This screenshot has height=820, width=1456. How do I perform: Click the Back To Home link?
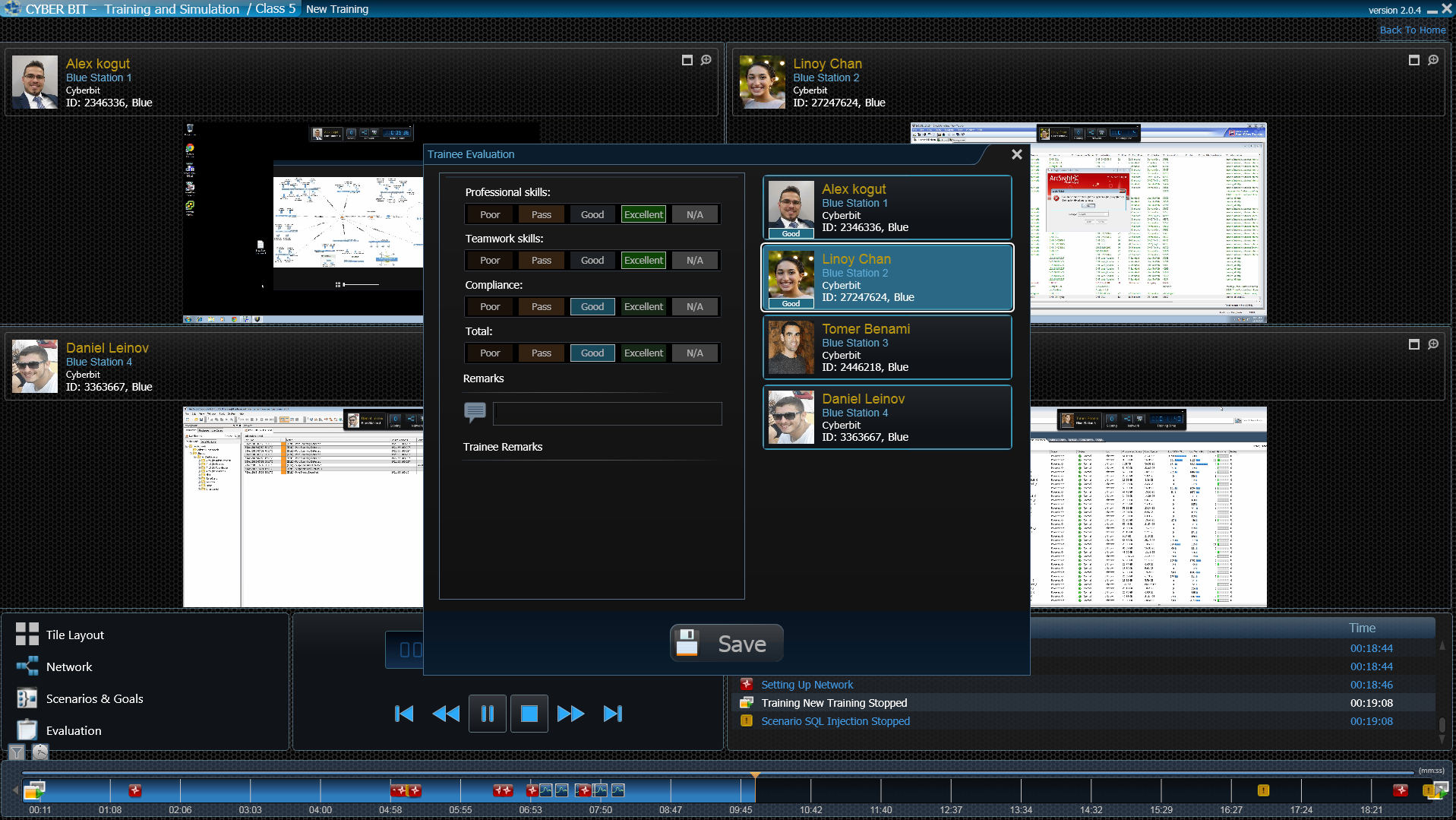coord(1412,30)
